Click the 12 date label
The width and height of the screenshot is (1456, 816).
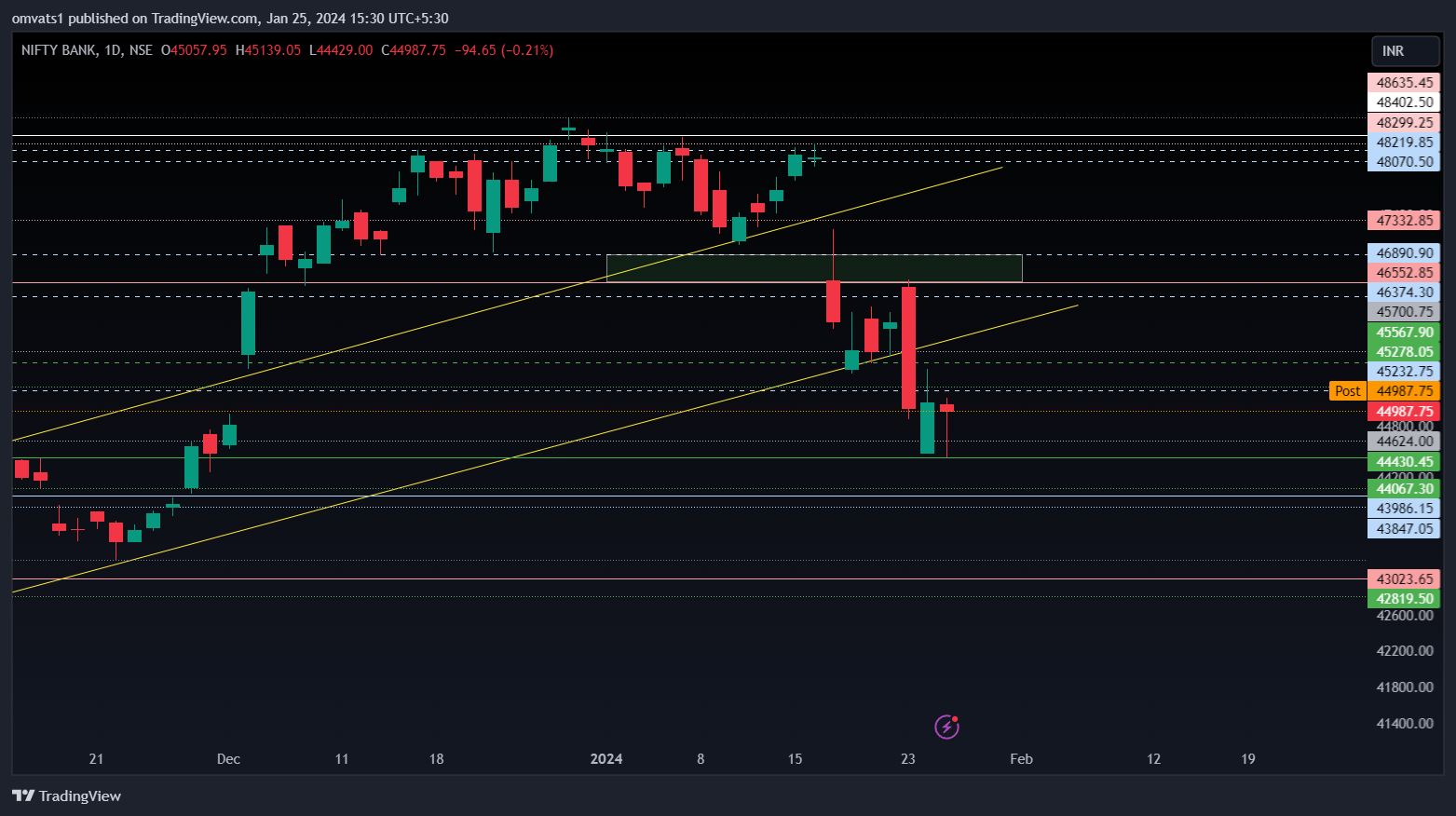1153,759
